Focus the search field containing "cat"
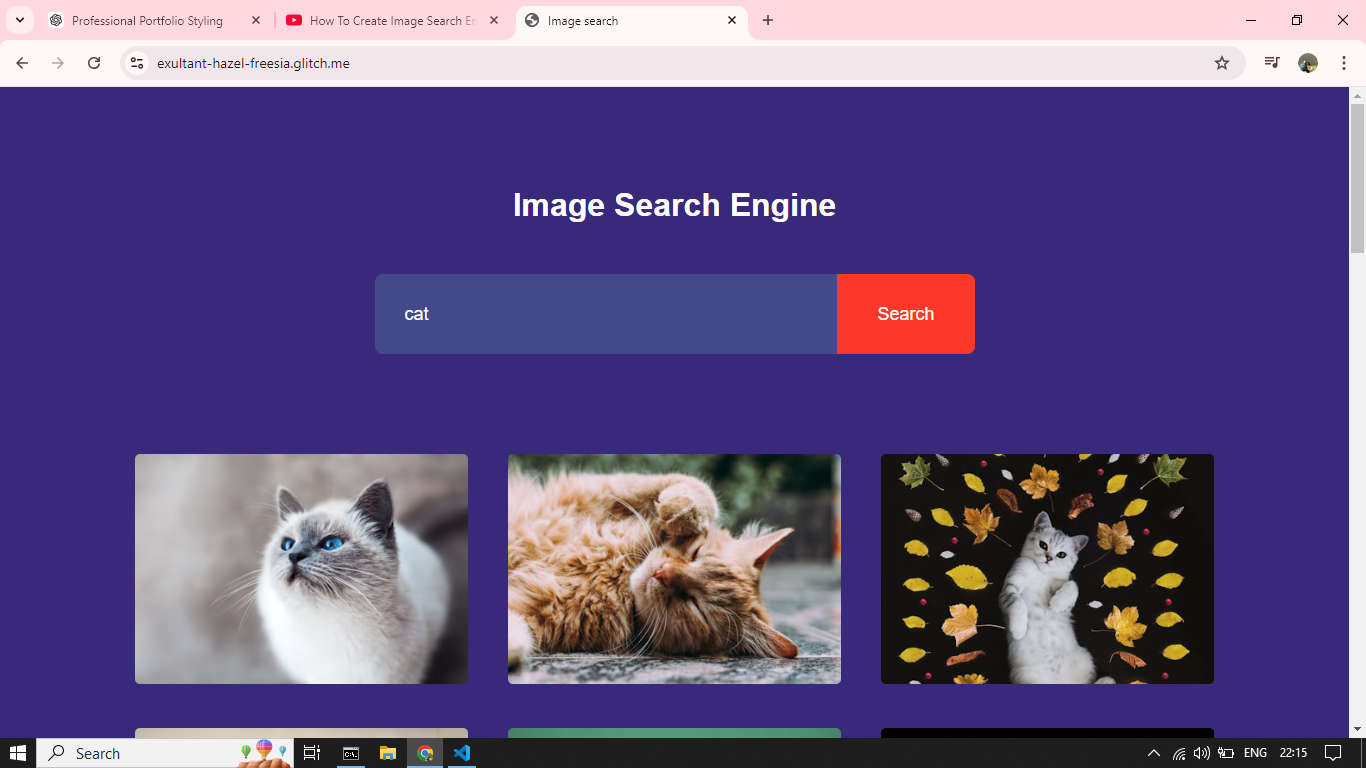The width and height of the screenshot is (1366, 768). pyautogui.click(x=606, y=314)
